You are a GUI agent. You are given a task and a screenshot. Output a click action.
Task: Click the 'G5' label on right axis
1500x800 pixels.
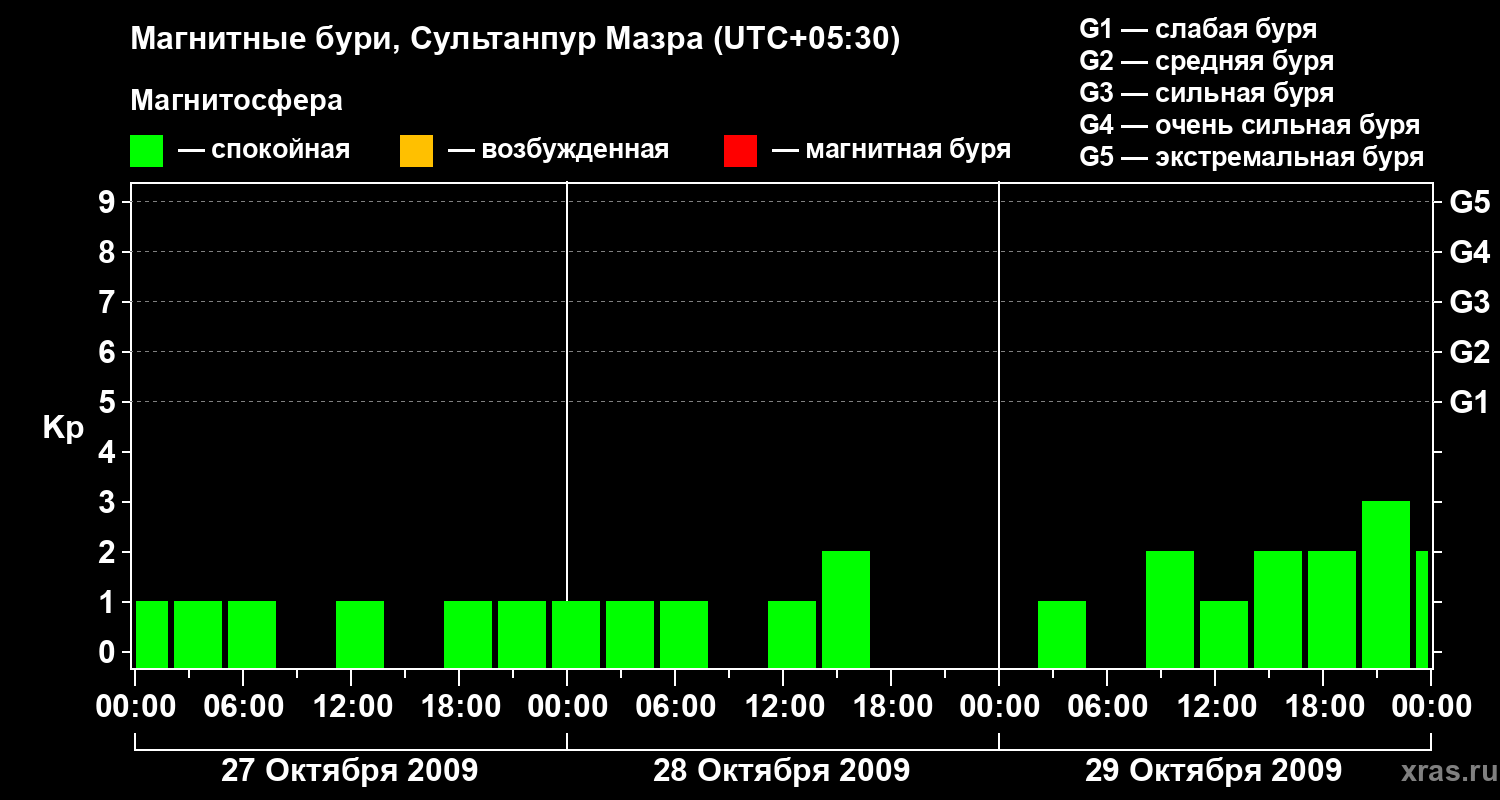click(1470, 202)
